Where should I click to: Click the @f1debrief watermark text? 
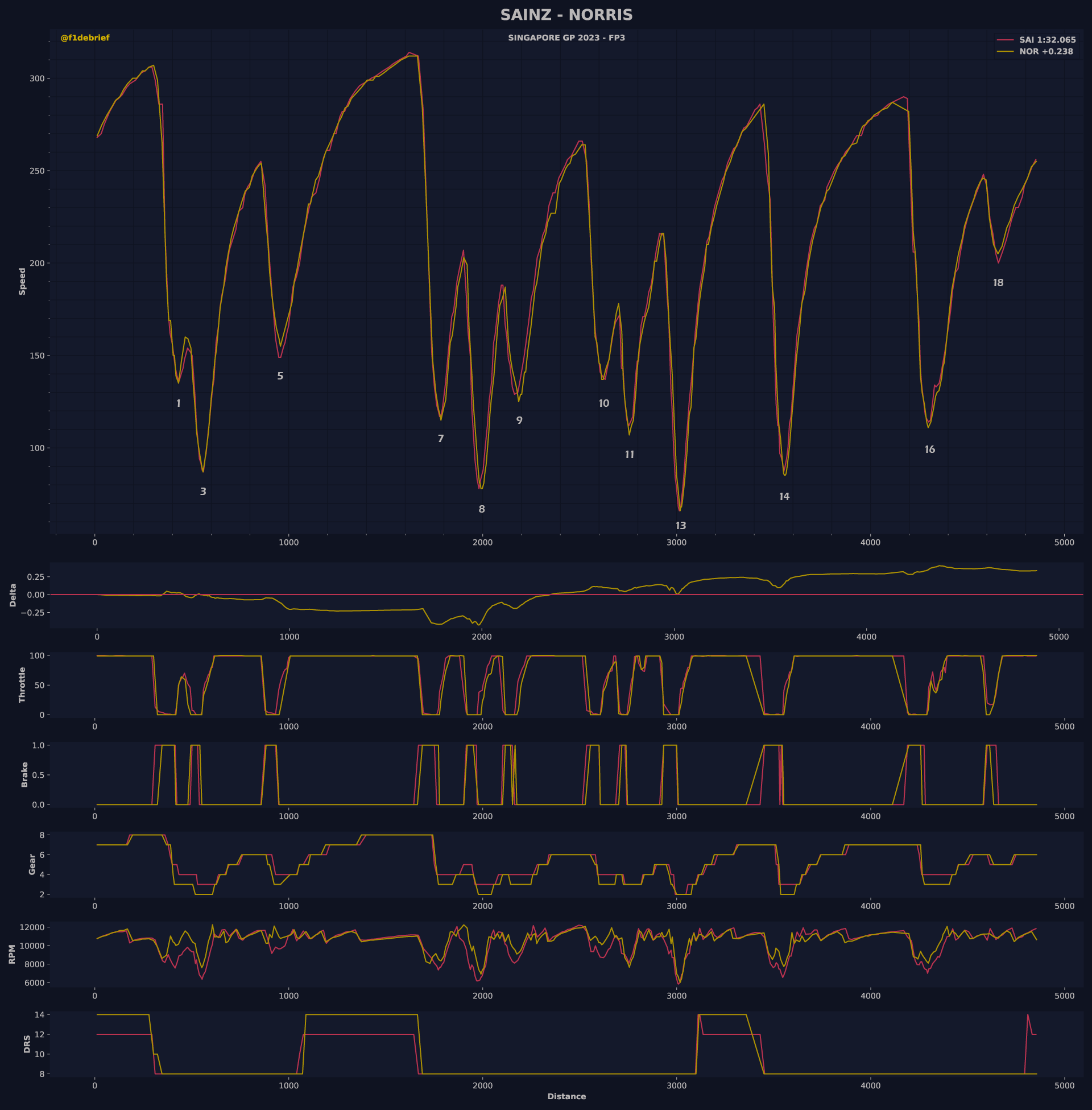point(85,38)
